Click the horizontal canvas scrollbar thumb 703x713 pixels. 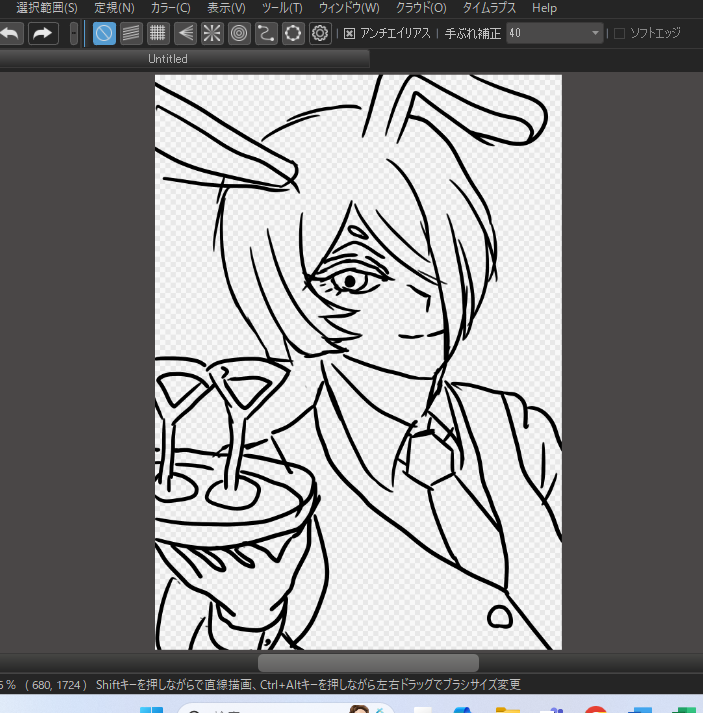coord(368,663)
